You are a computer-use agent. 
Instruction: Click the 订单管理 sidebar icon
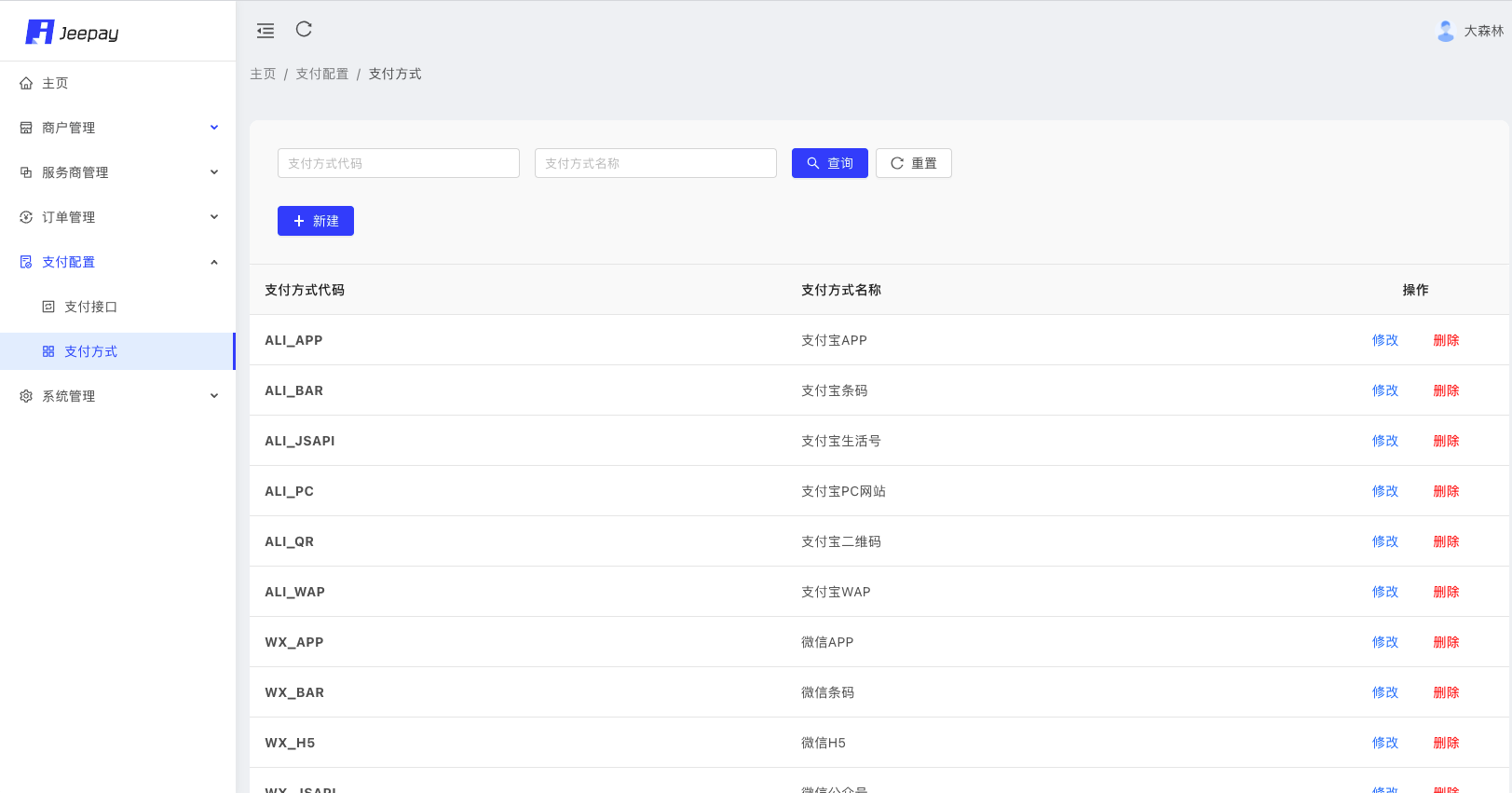pyautogui.click(x=26, y=217)
